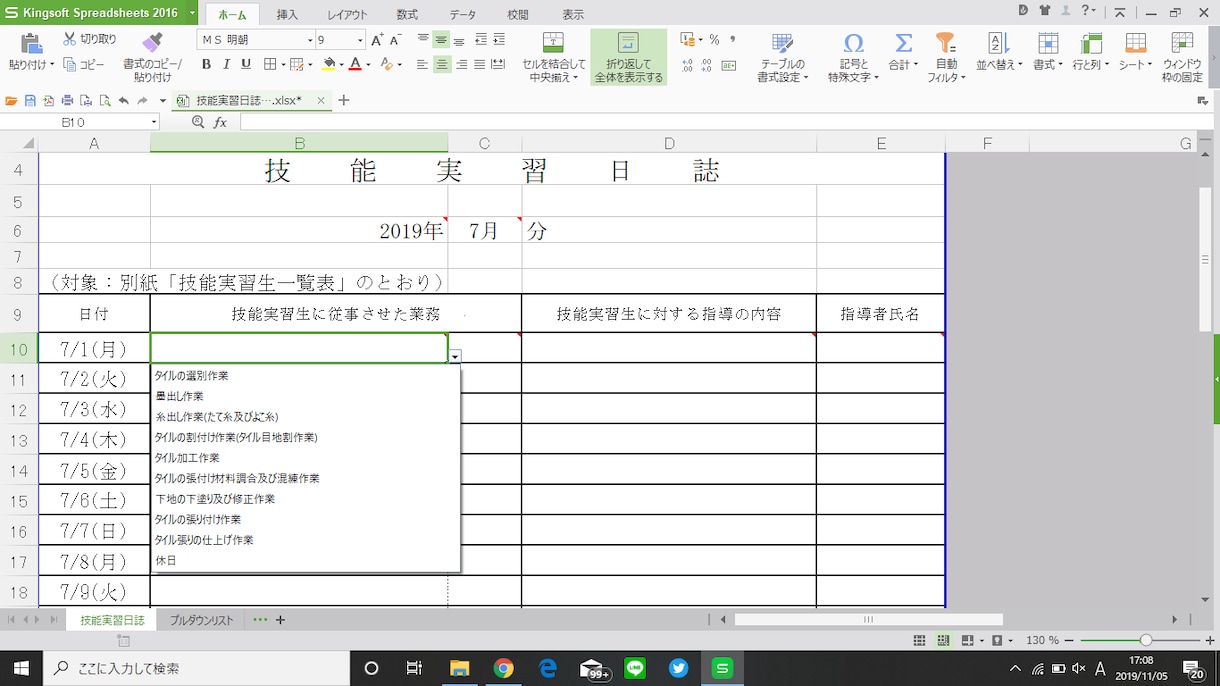Click the decrease indent icon
Screen dimensions: 1220x686
pos(482,40)
